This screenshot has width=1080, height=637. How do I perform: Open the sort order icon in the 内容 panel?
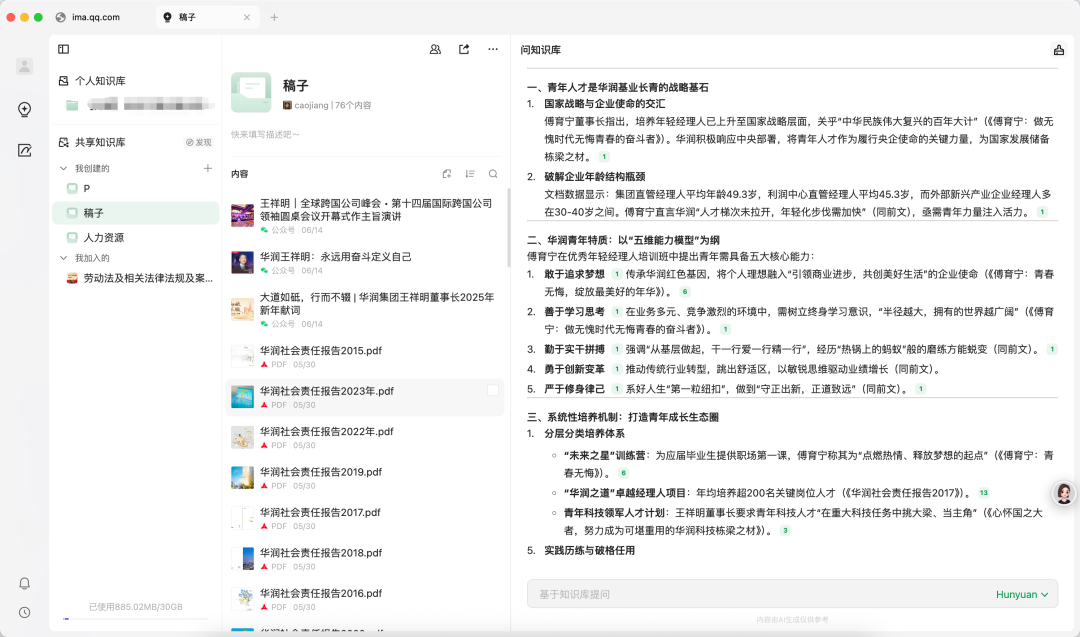pyautogui.click(x=469, y=173)
